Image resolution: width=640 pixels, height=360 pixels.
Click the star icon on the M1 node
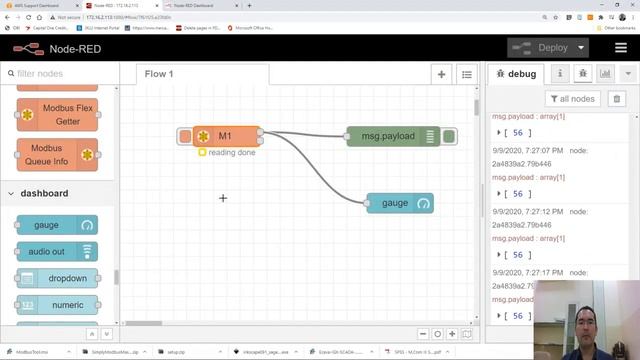pyautogui.click(x=203, y=136)
